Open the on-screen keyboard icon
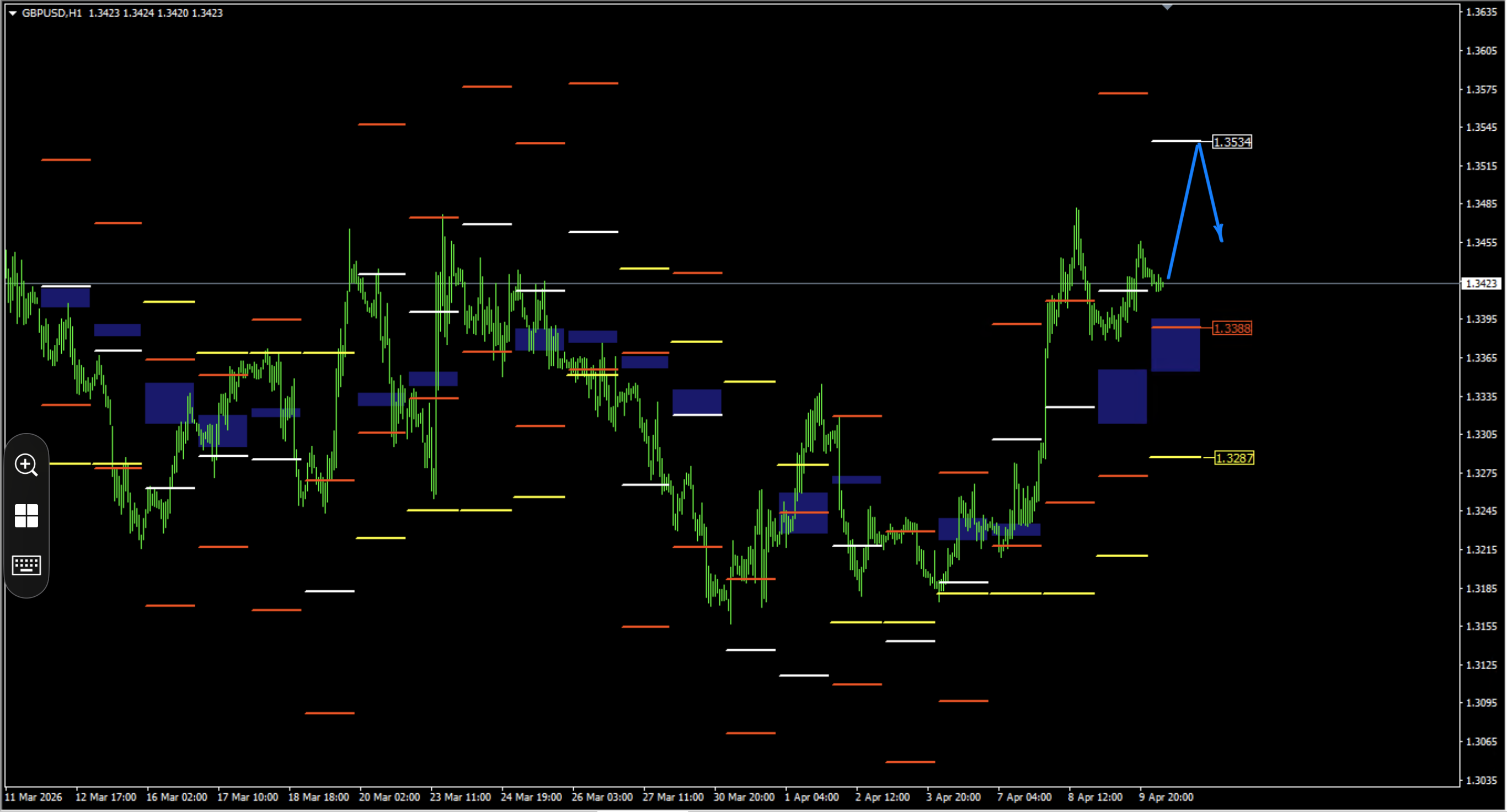 coord(26,566)
